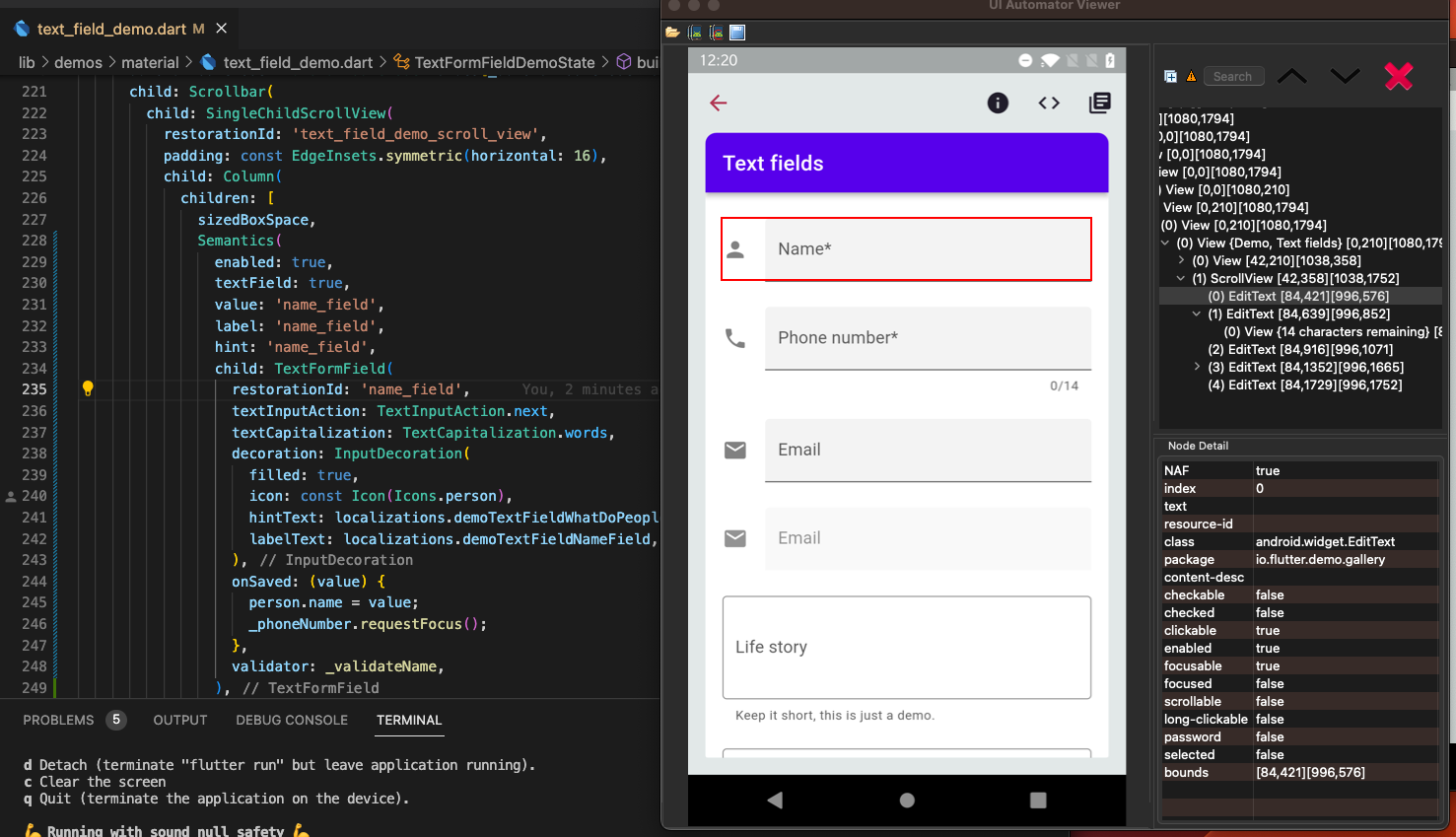Tap the info icon in the demo app
Image resolution: width=1456 pixels, height=837 pixels.
[997, 103]
